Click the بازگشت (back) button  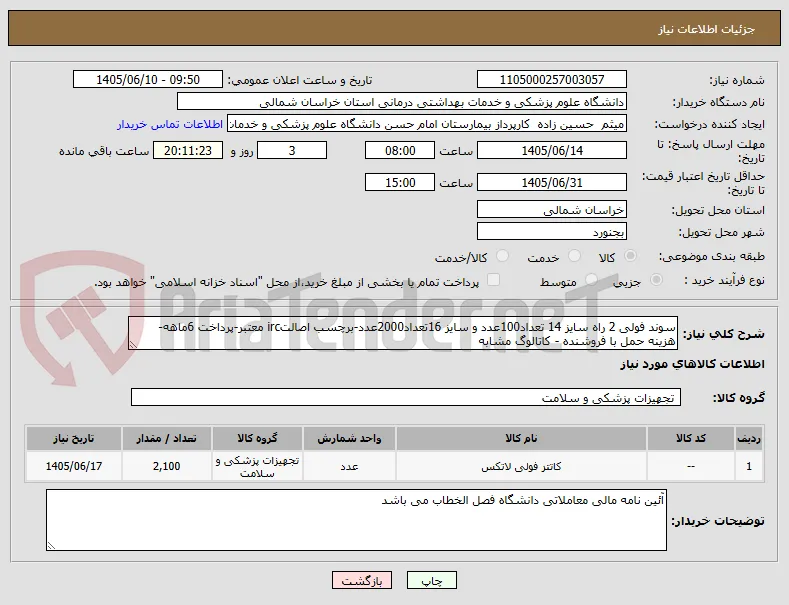point(362,580)
